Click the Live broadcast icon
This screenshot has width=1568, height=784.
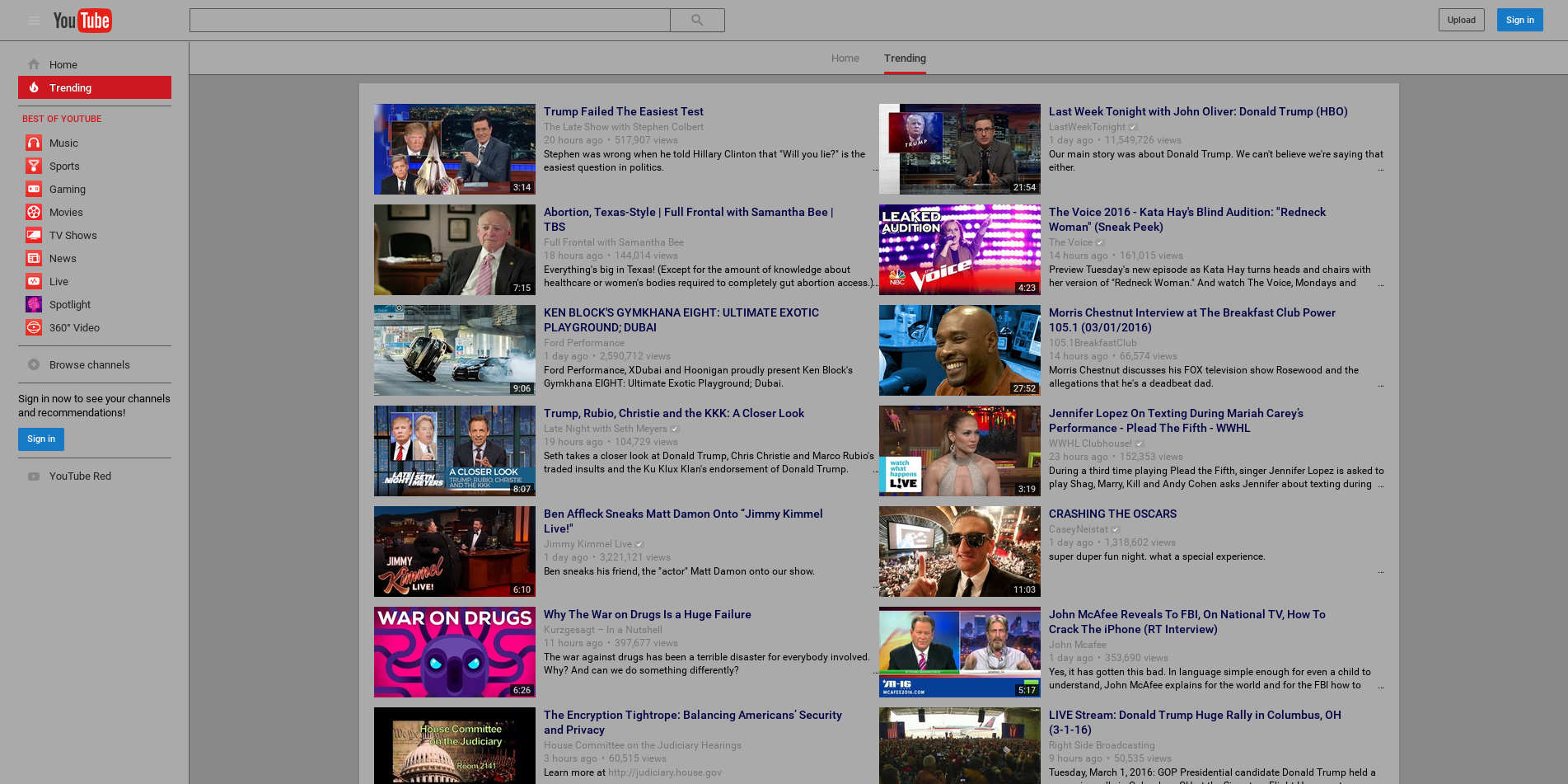coord(34,281)
